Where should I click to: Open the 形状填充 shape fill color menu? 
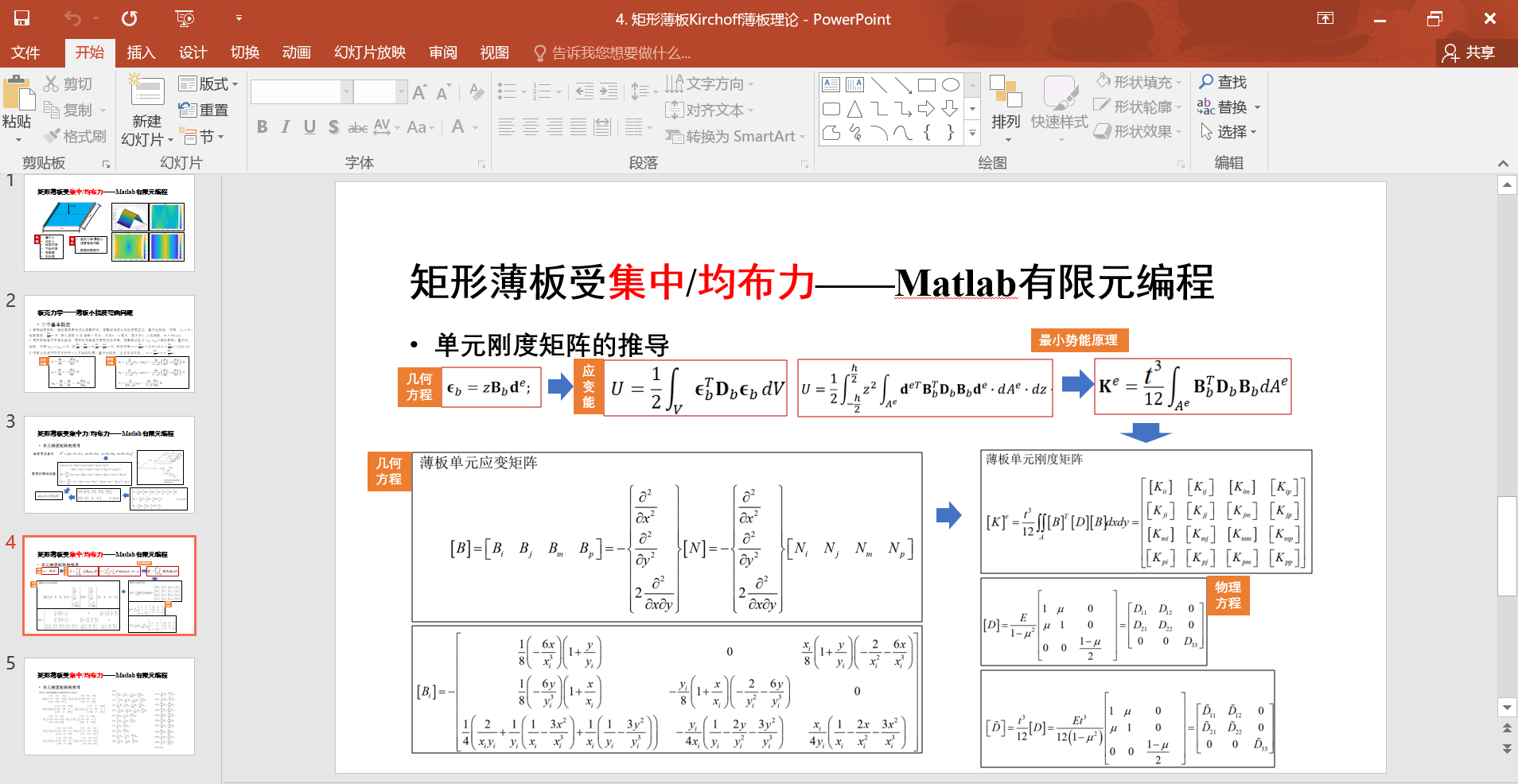[1138, 82]
